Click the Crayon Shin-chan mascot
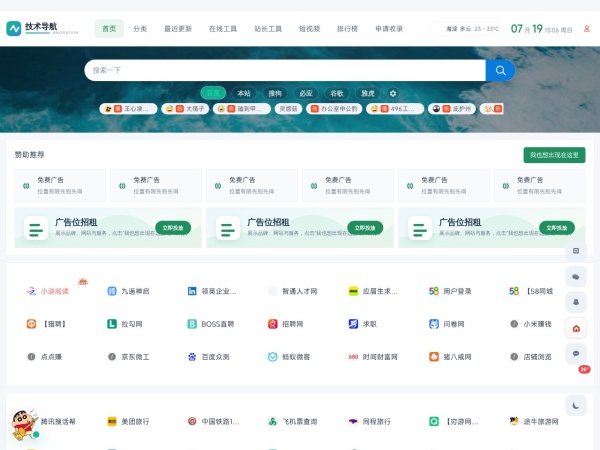Image resolution: width=600 pixels, height=450 pixels. click(24, 425)
